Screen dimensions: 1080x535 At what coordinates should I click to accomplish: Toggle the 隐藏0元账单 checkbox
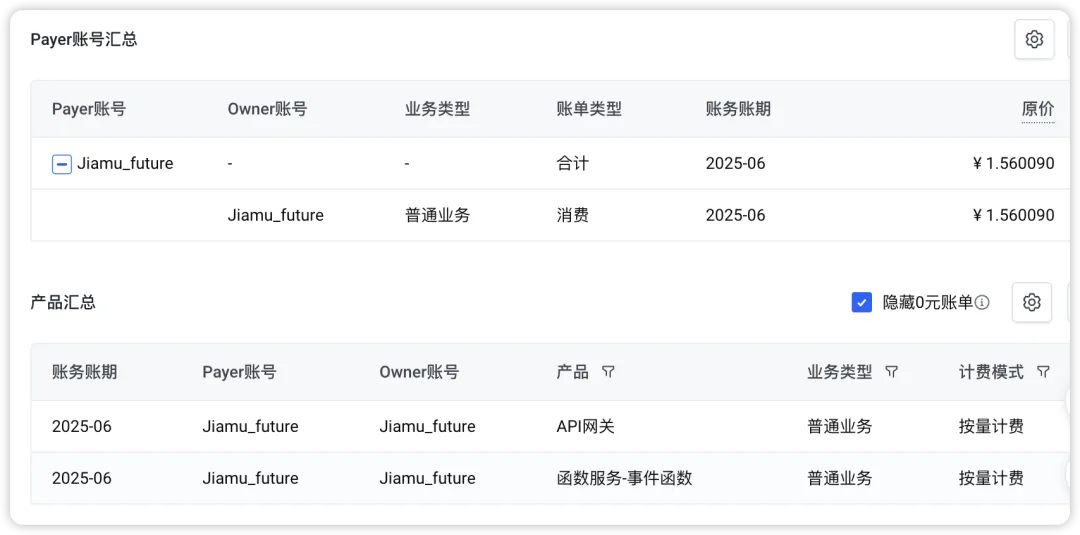pyautogui.click(x=862, y=302)
